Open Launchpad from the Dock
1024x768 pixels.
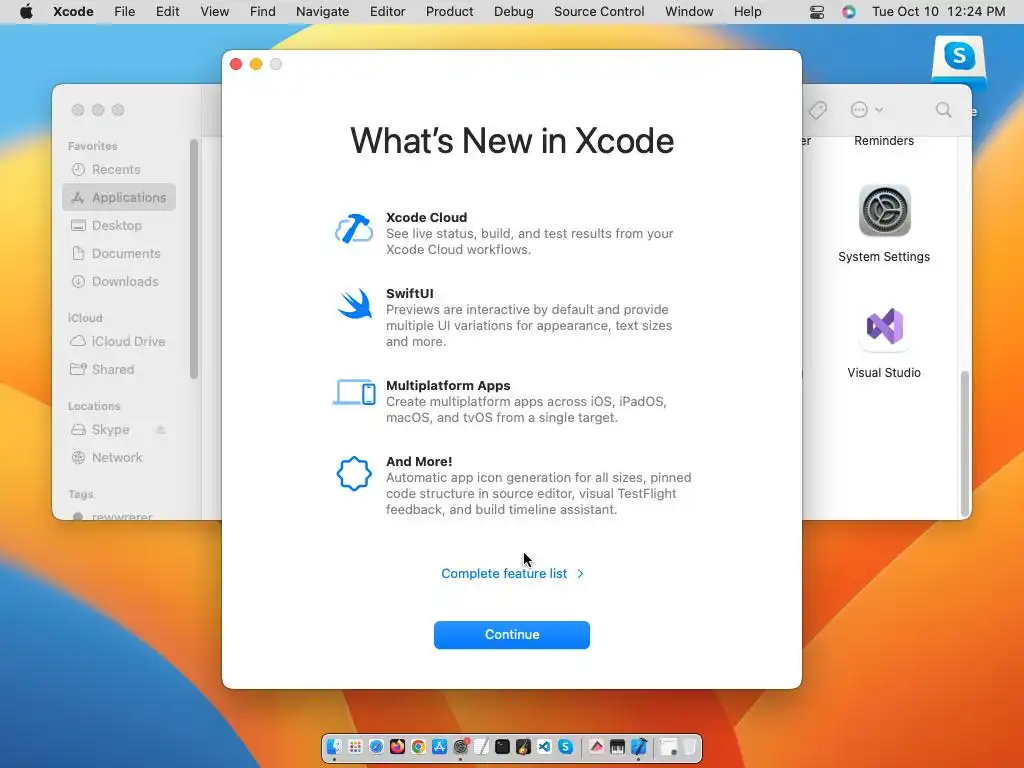pyautogui.click(x=355, y=746)
